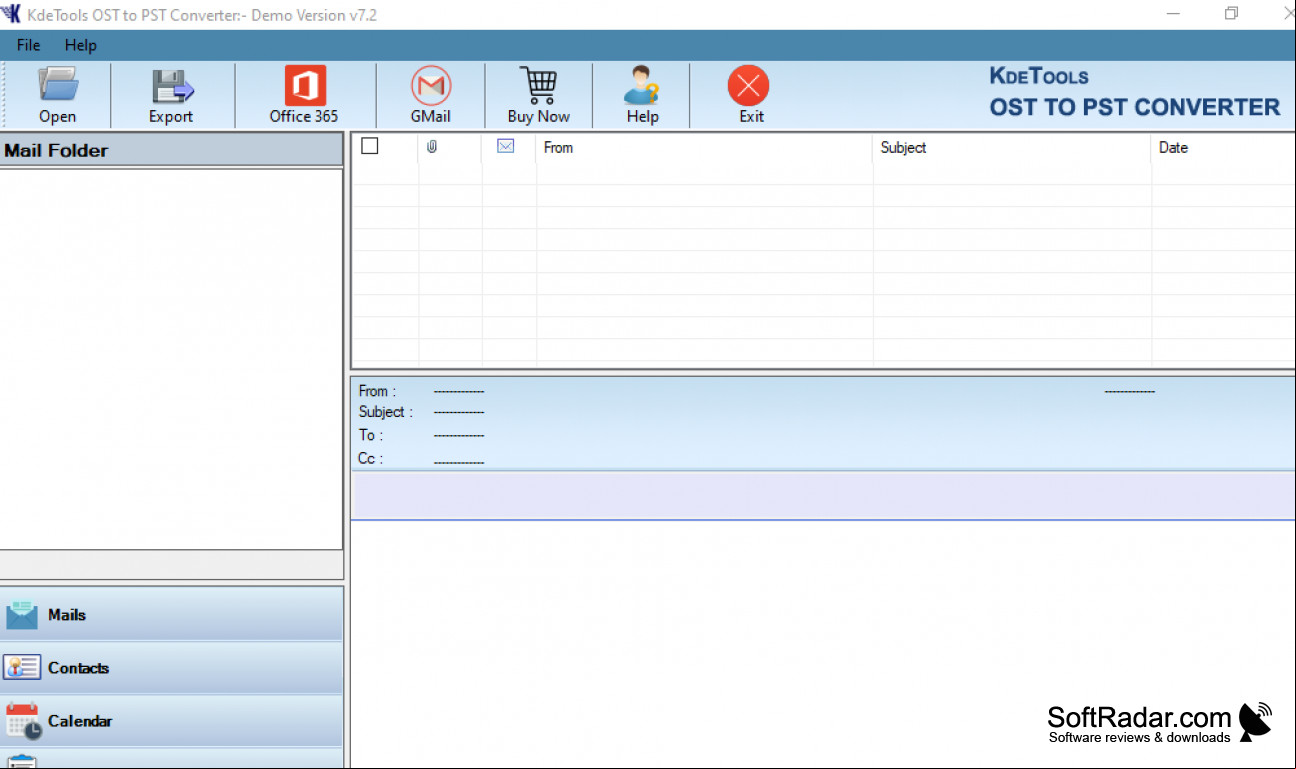
Task: Switch to the Mails section
Action: 172,614
